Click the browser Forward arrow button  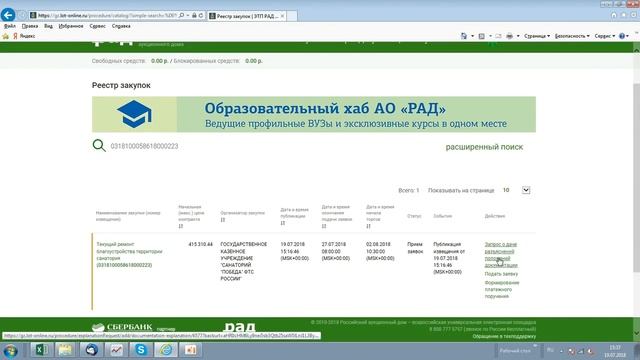click(x=22, y=16)
